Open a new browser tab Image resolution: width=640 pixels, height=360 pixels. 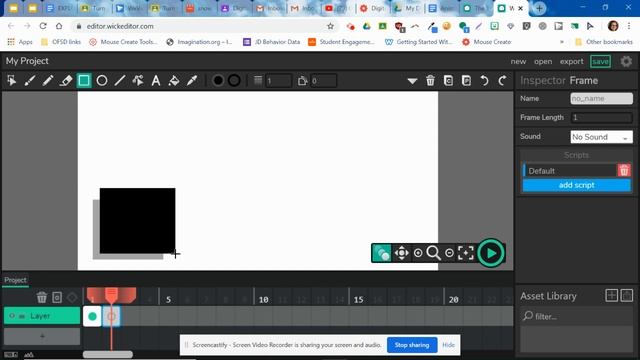[x=539, y=8]
